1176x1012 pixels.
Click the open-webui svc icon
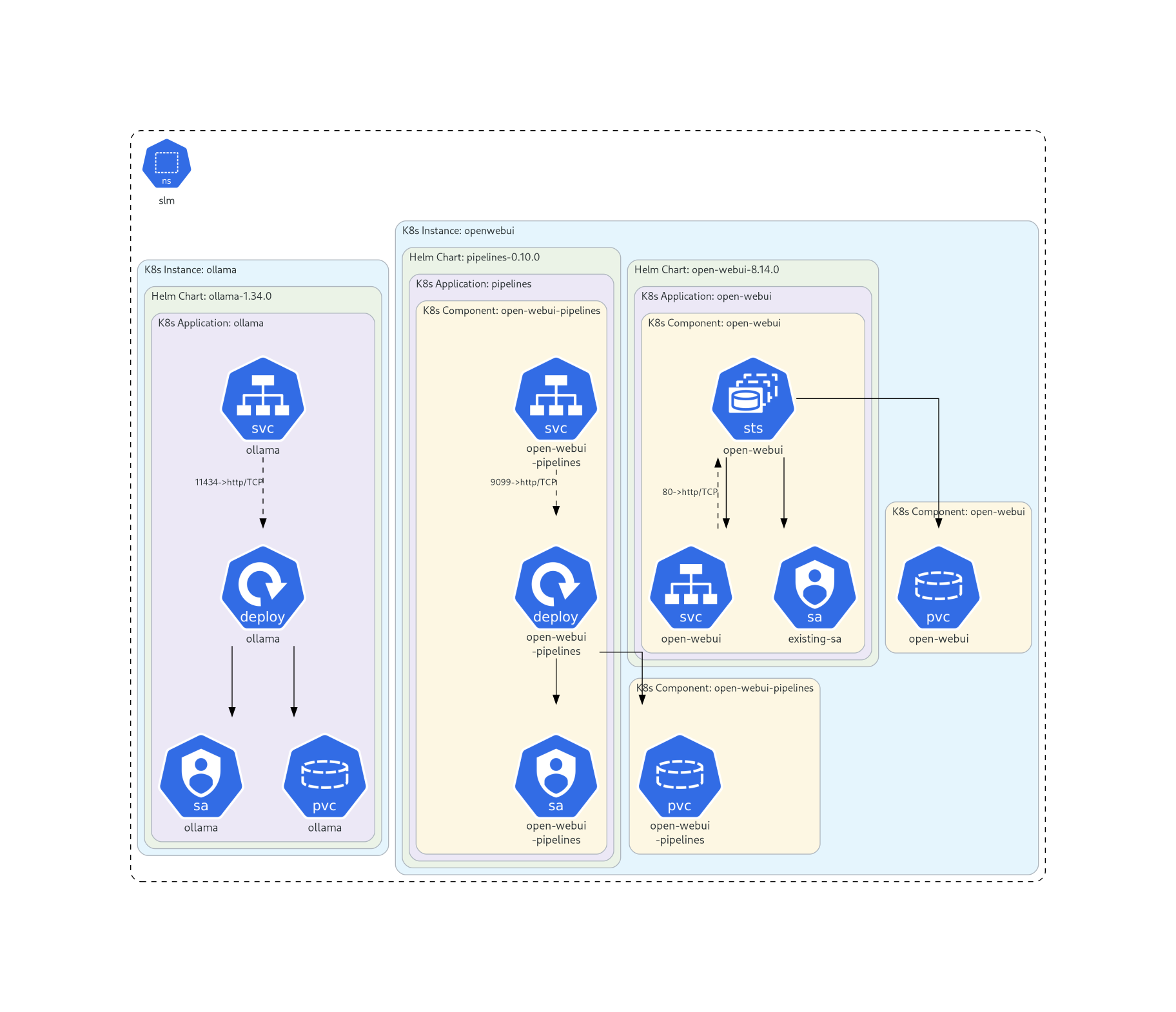691,588
